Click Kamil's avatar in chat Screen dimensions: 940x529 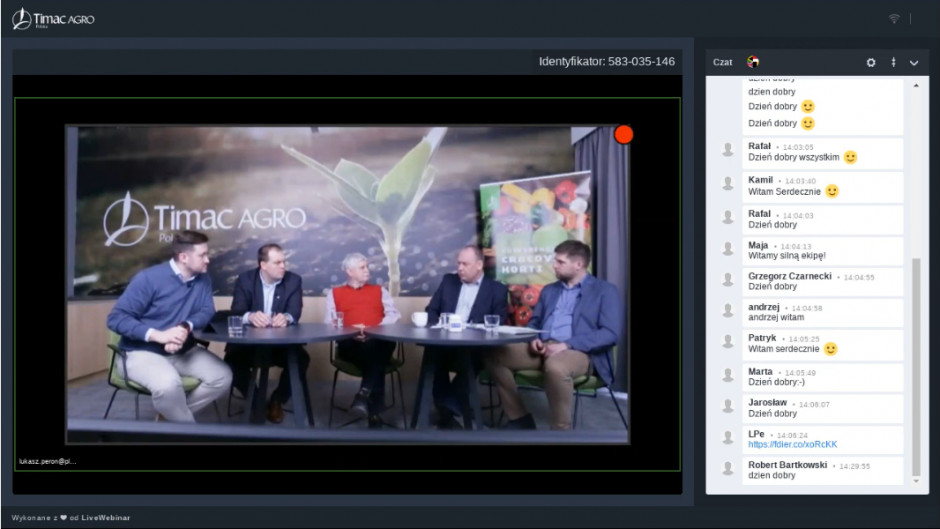(x=728, y=183)
